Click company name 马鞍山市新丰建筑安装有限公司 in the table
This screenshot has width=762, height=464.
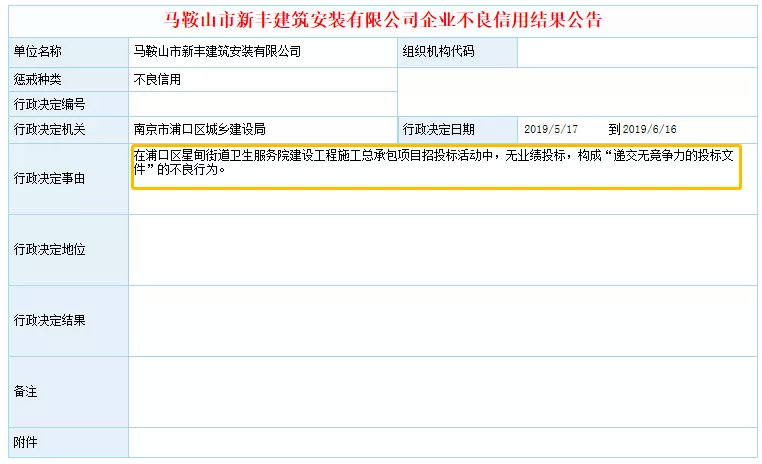pyautogui.click(x=217, y=52)
